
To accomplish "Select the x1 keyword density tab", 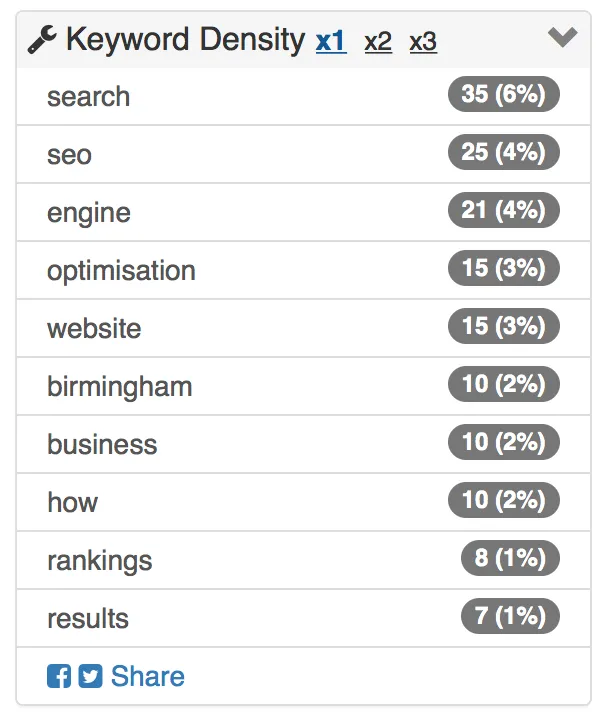I will click(x=331, y=42).
